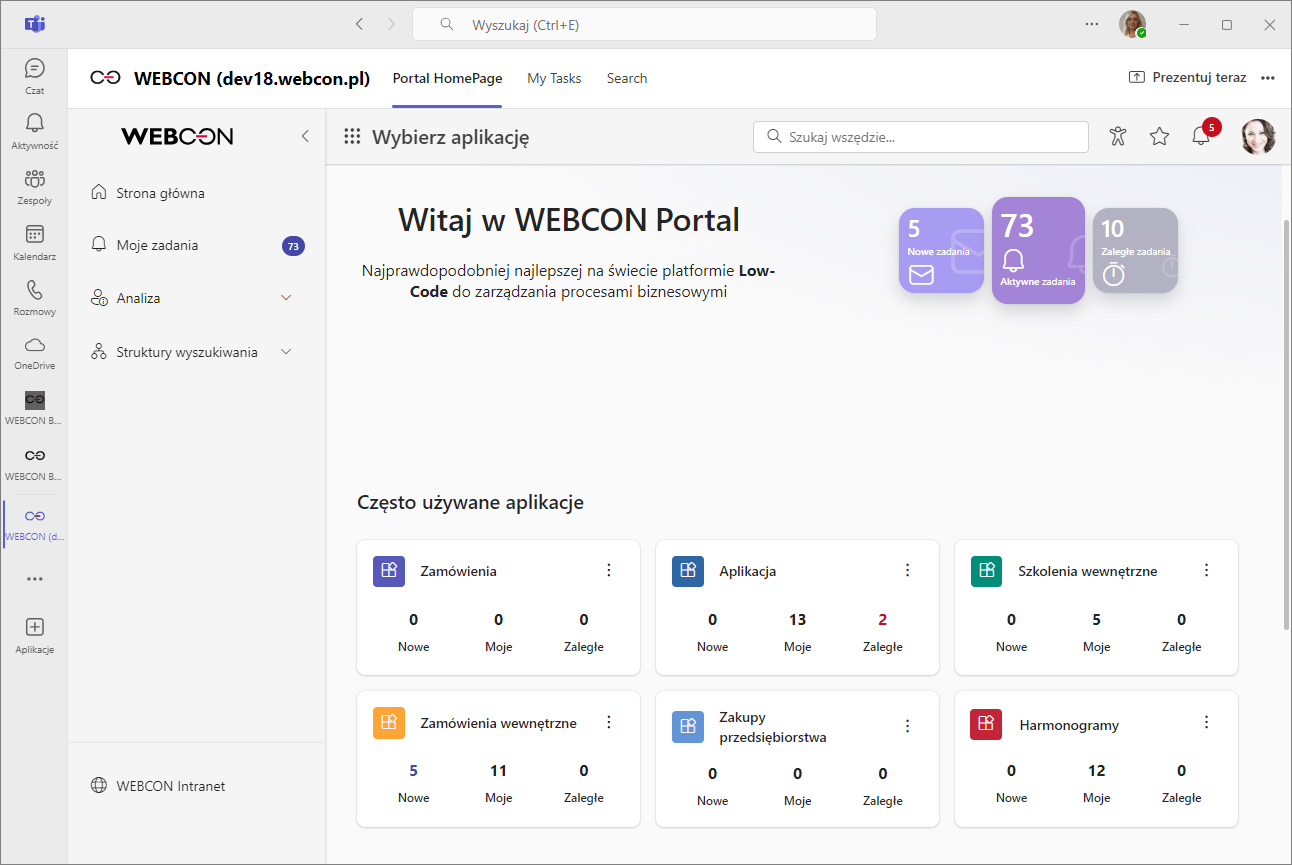Click Zakupy przedsiębiorstwa app icon
Image resolution: width=1292 pixels, height=865 pixels.
coord(688,727)
